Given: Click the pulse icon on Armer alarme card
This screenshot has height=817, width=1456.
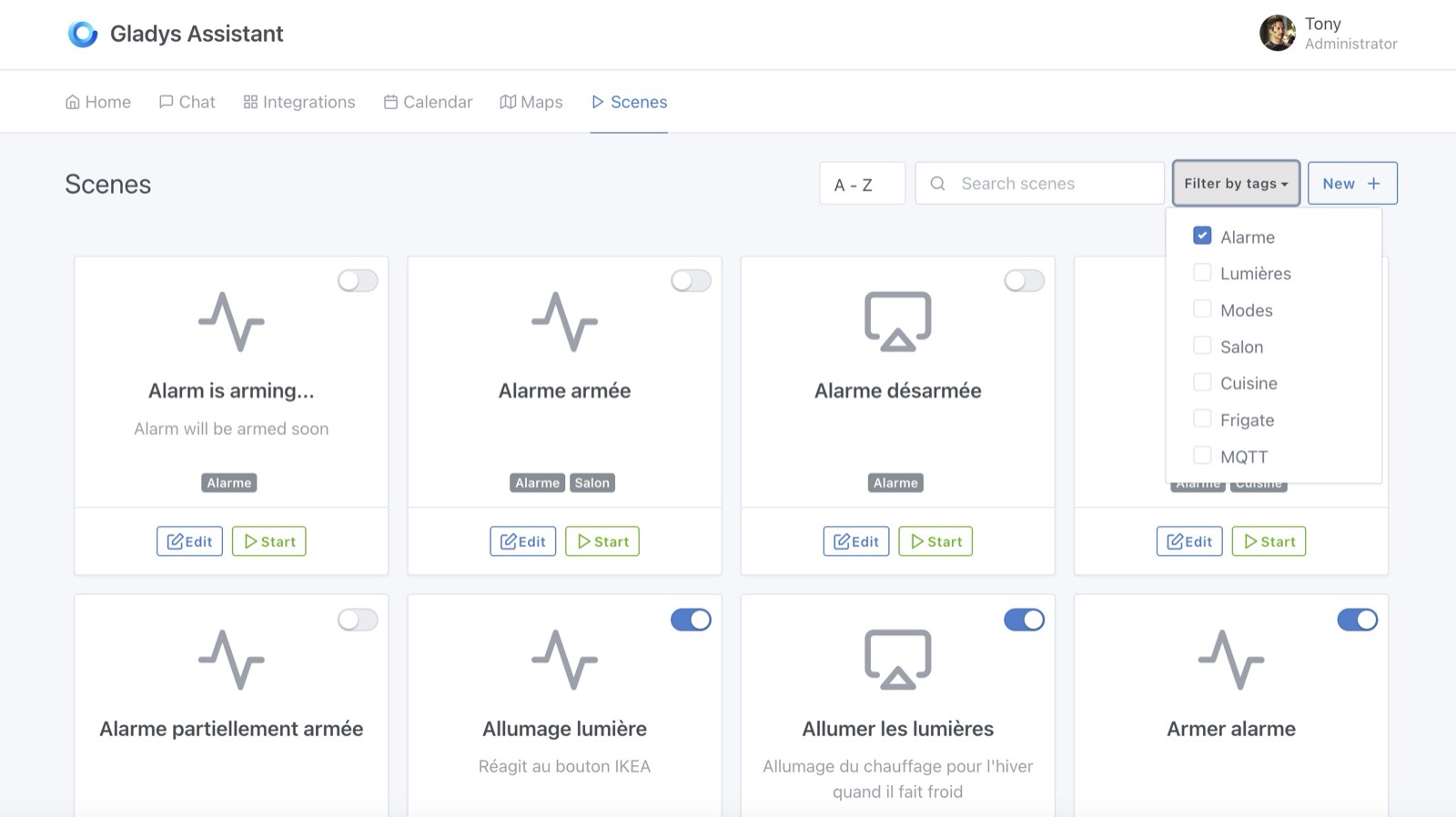Looking at the screenshot, I should (1230, 660).
